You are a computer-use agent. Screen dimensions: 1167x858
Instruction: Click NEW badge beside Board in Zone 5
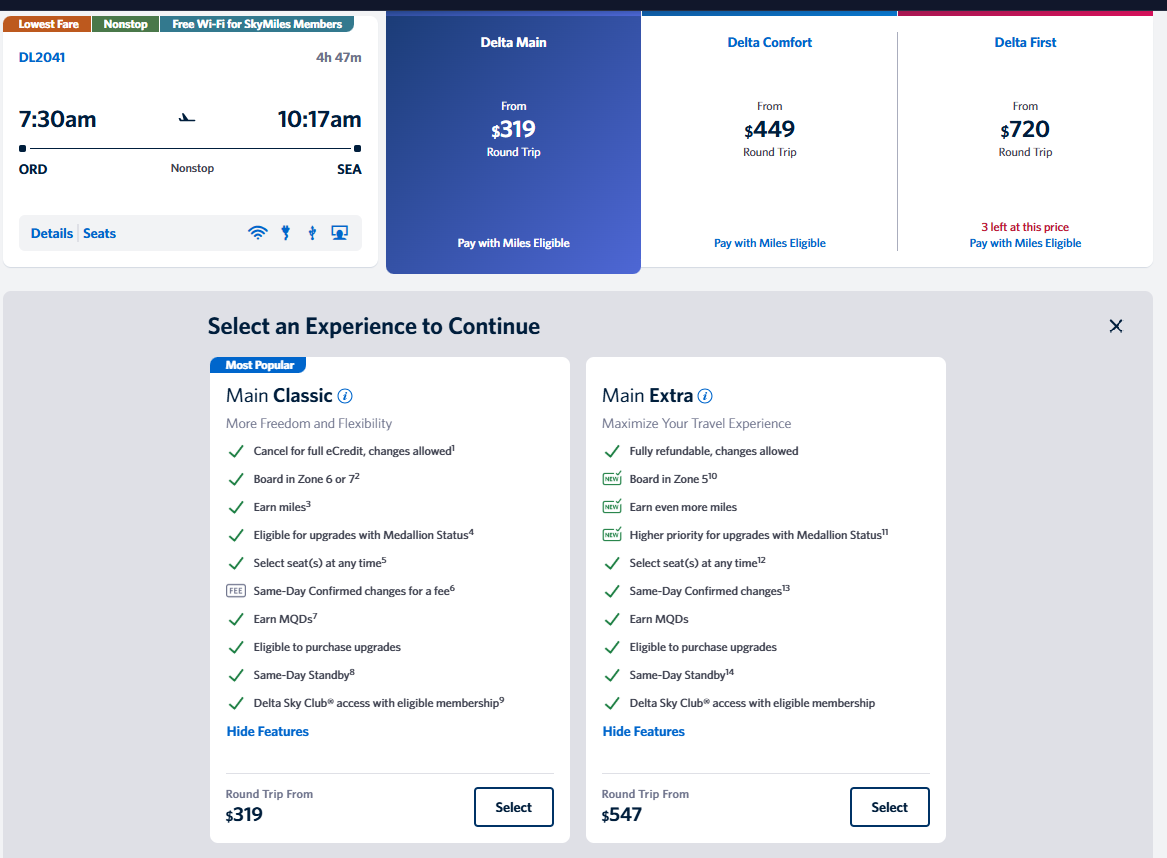coord(612,479)
